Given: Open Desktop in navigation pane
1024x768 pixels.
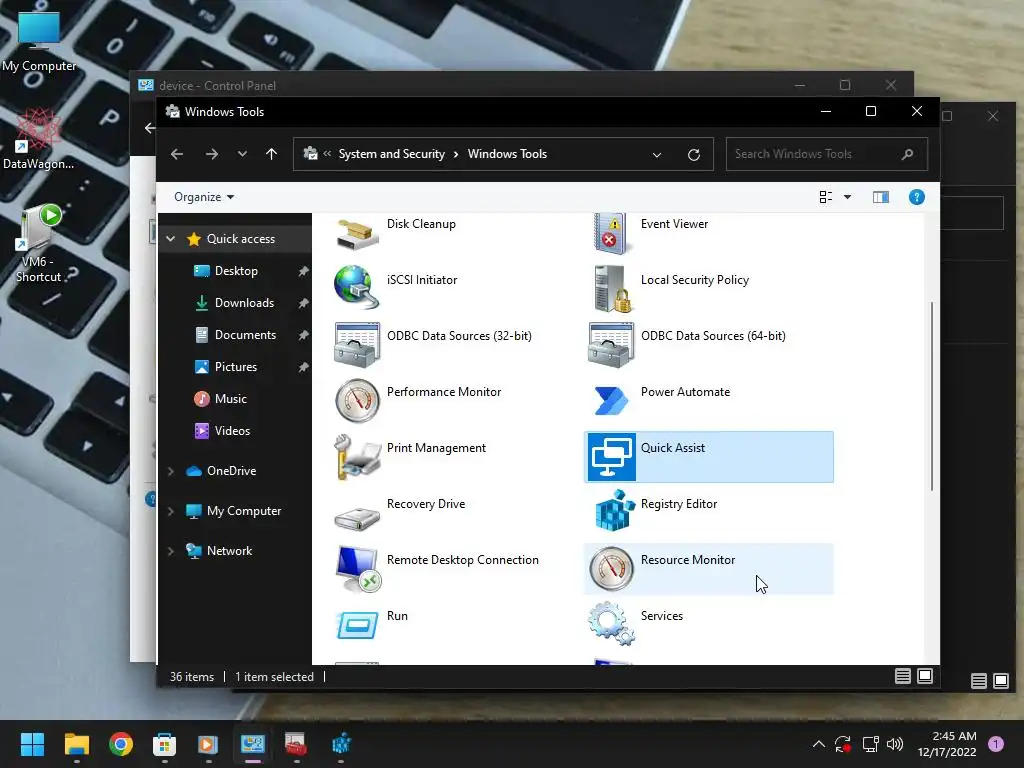Looking at the screenshot, I should [x=236, y=271].
